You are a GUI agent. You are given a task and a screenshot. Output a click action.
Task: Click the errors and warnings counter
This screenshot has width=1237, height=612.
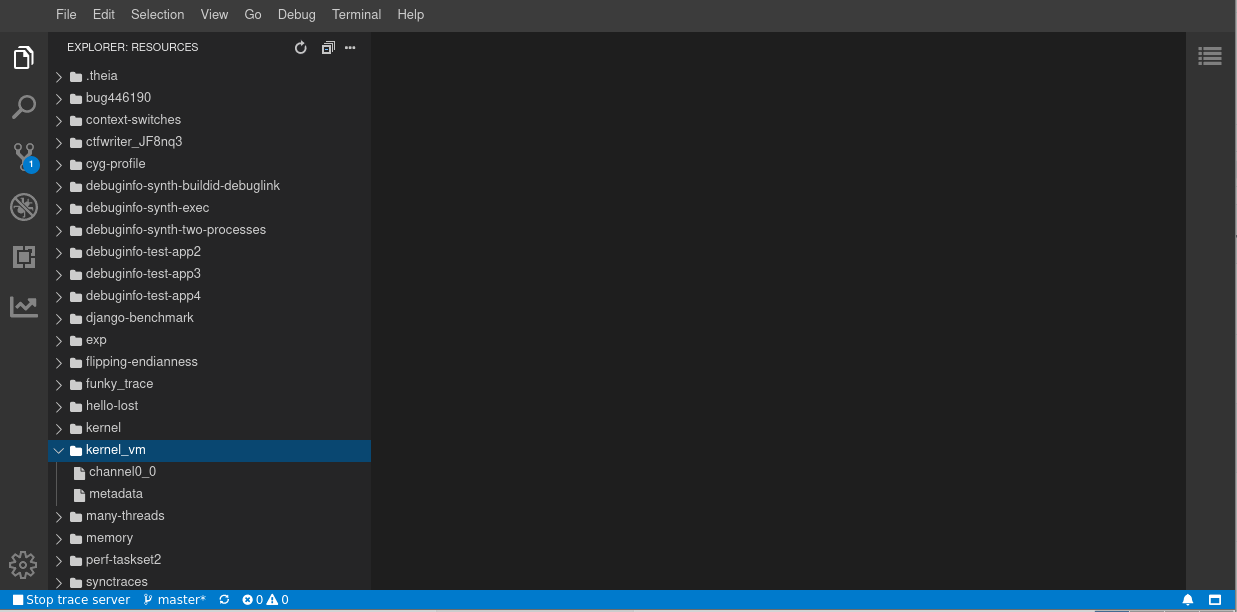click(265, 599)
